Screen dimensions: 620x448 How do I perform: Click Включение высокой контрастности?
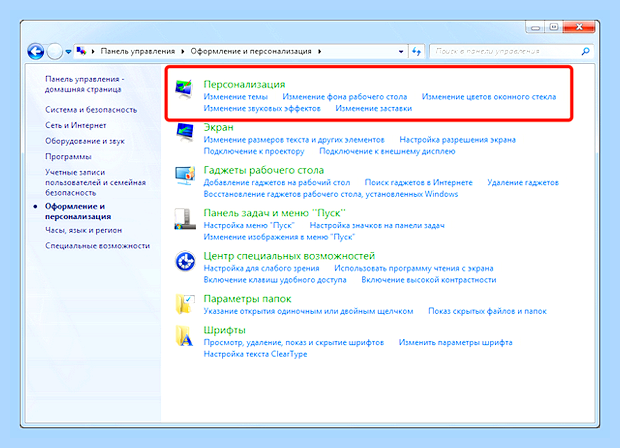pos(429,280)
